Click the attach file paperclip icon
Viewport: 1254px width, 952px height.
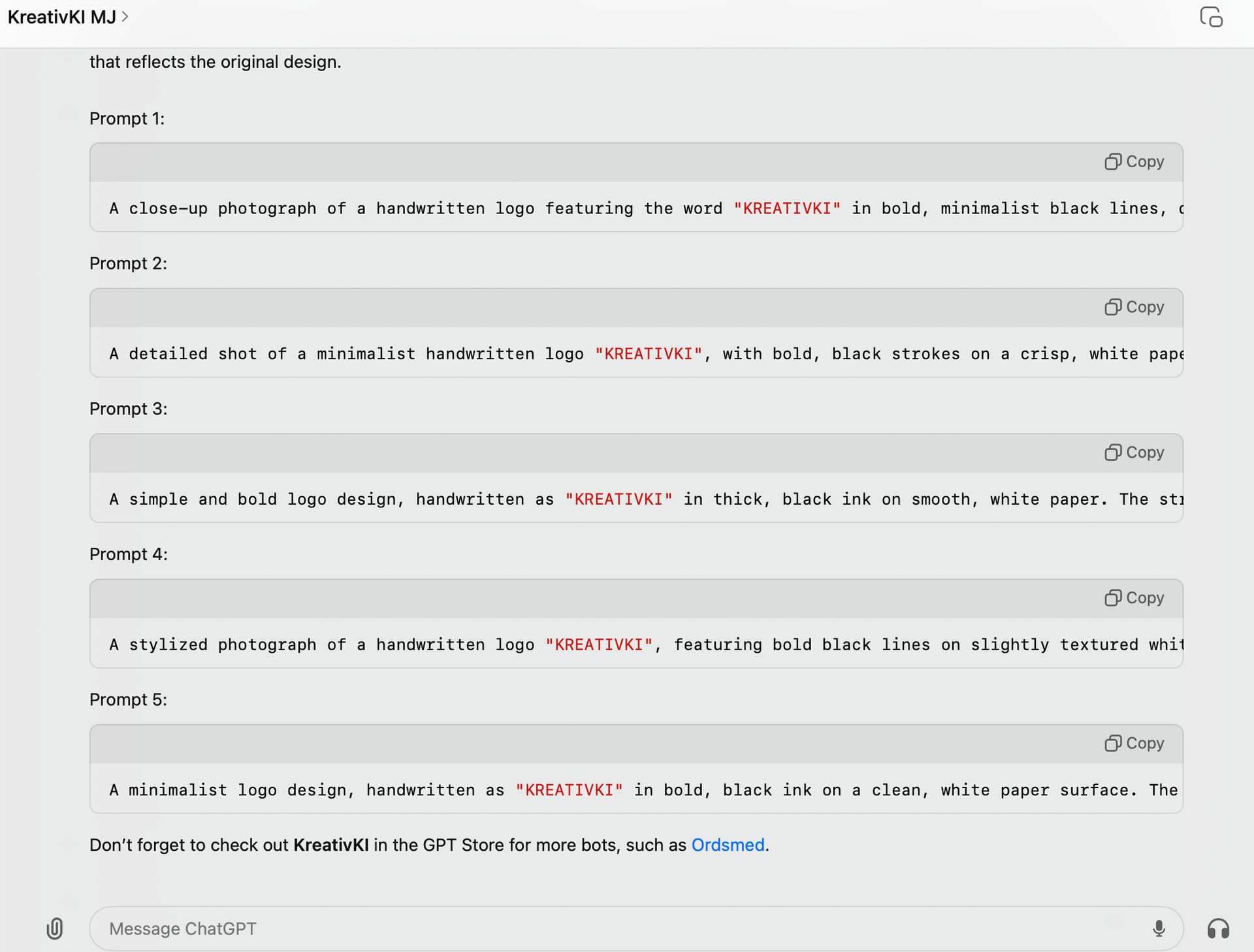tap(55, 928)
